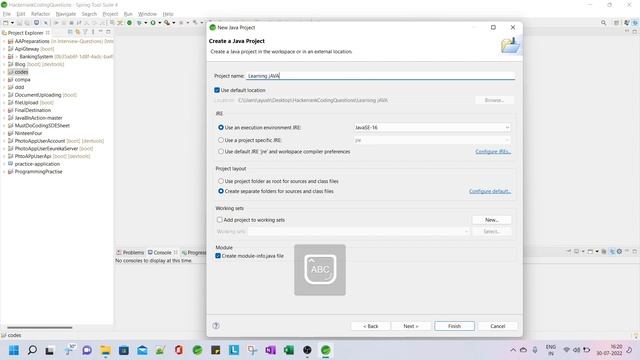Click the Back button
The width and height of the screenshot is (640, 360).
[x=371, y=326]
